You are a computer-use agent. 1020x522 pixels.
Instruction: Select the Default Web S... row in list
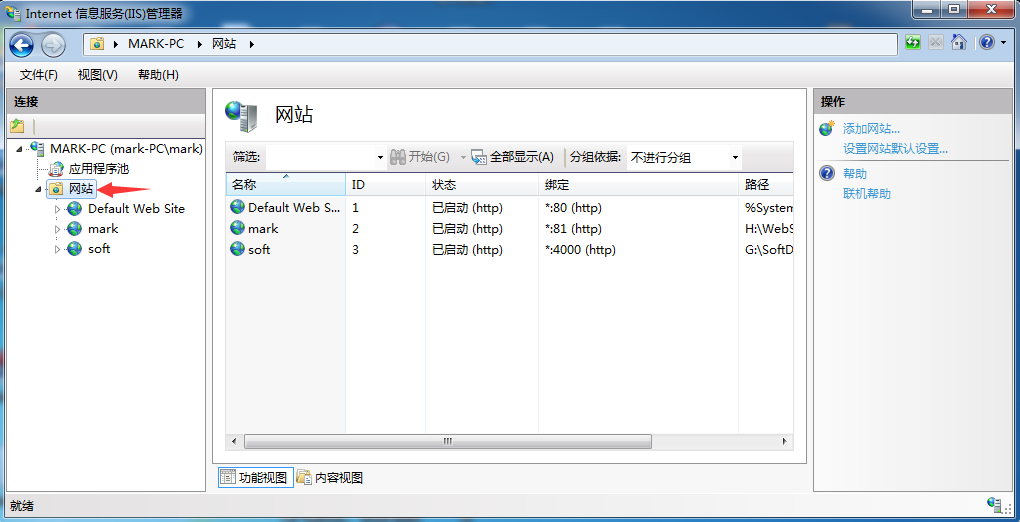(x=510, y=208)
